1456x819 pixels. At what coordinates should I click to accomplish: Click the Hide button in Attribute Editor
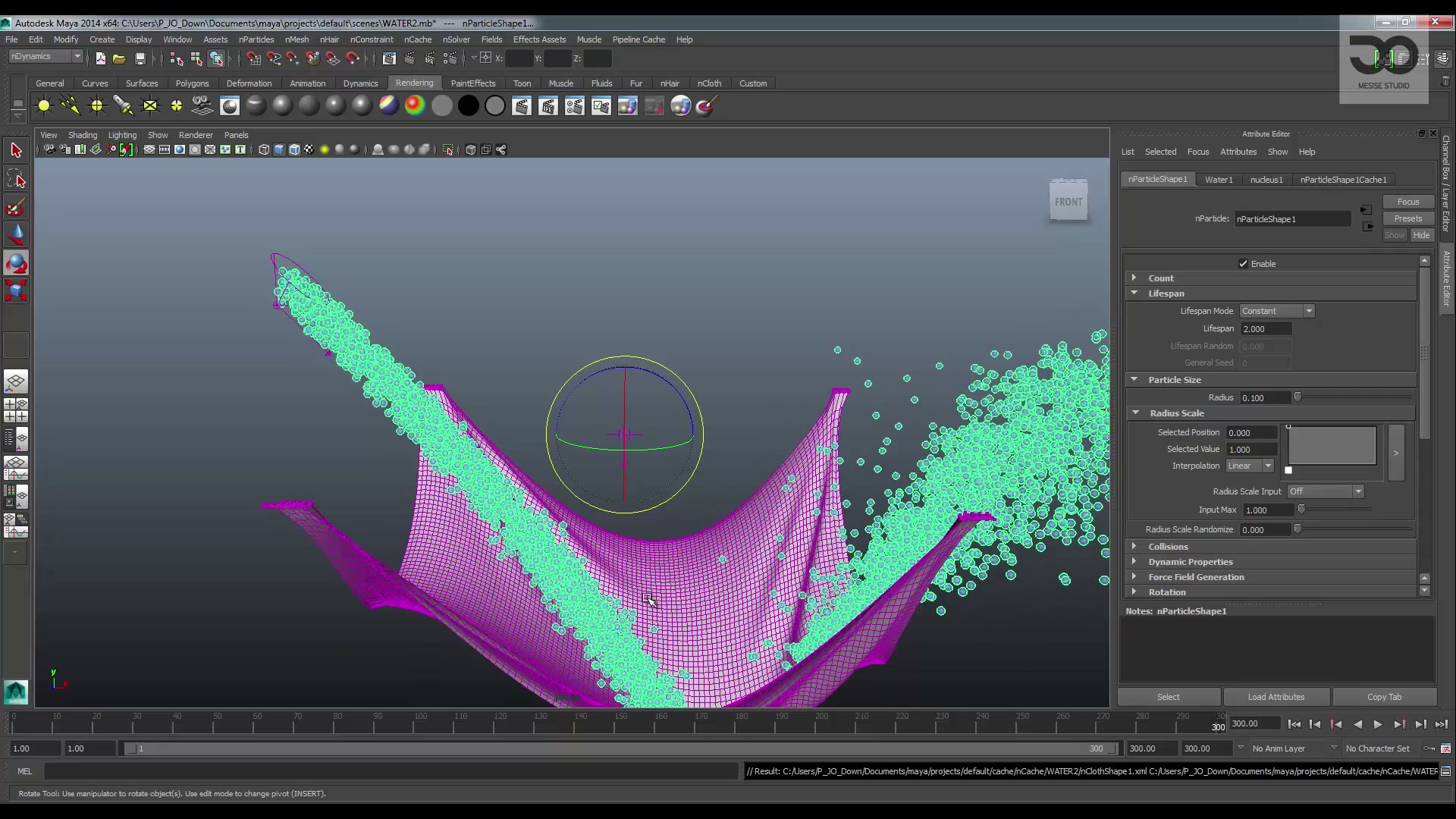1422,235
